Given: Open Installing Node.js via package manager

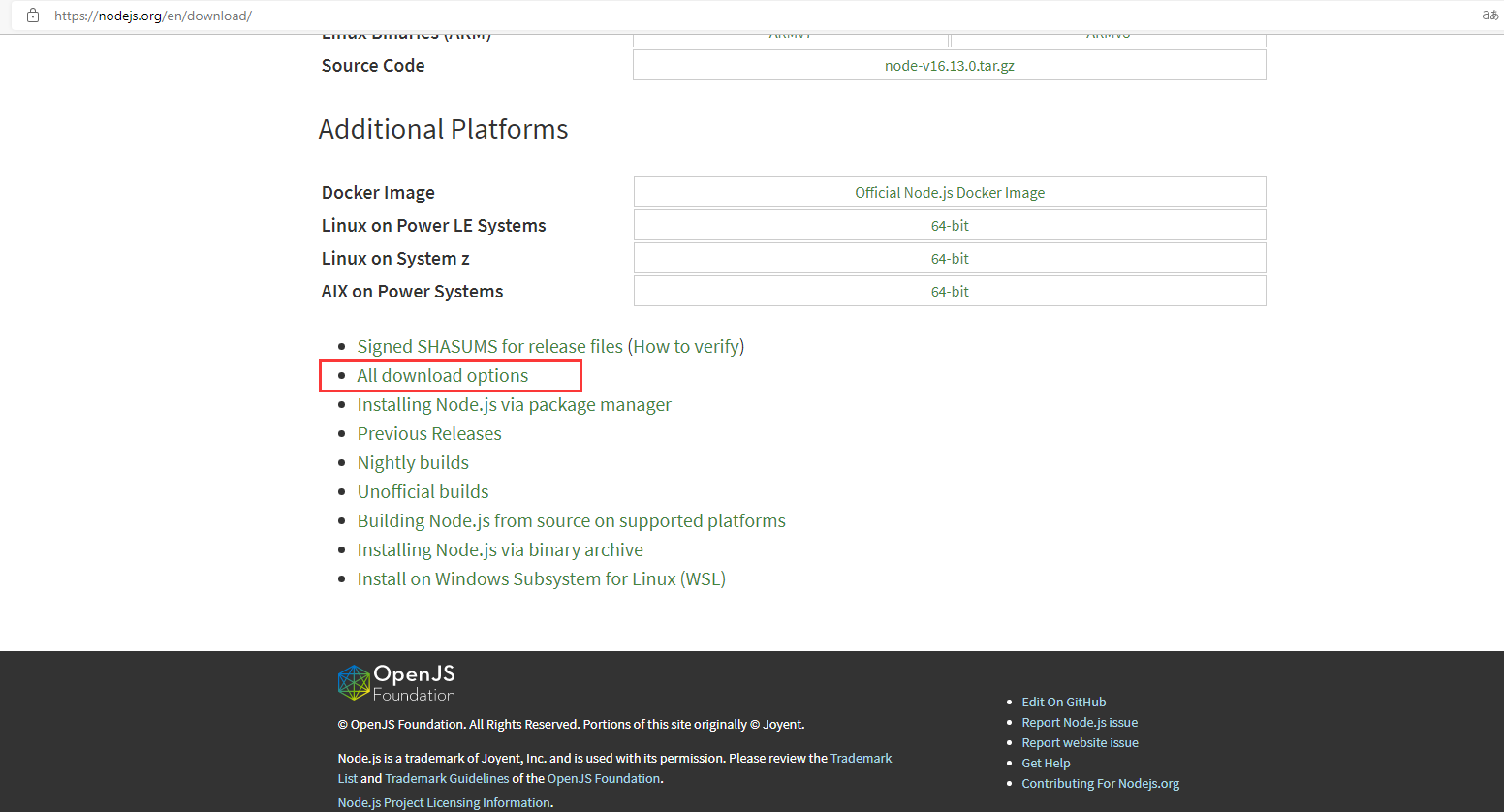Looking at the screenshot, I should point(515,405).
